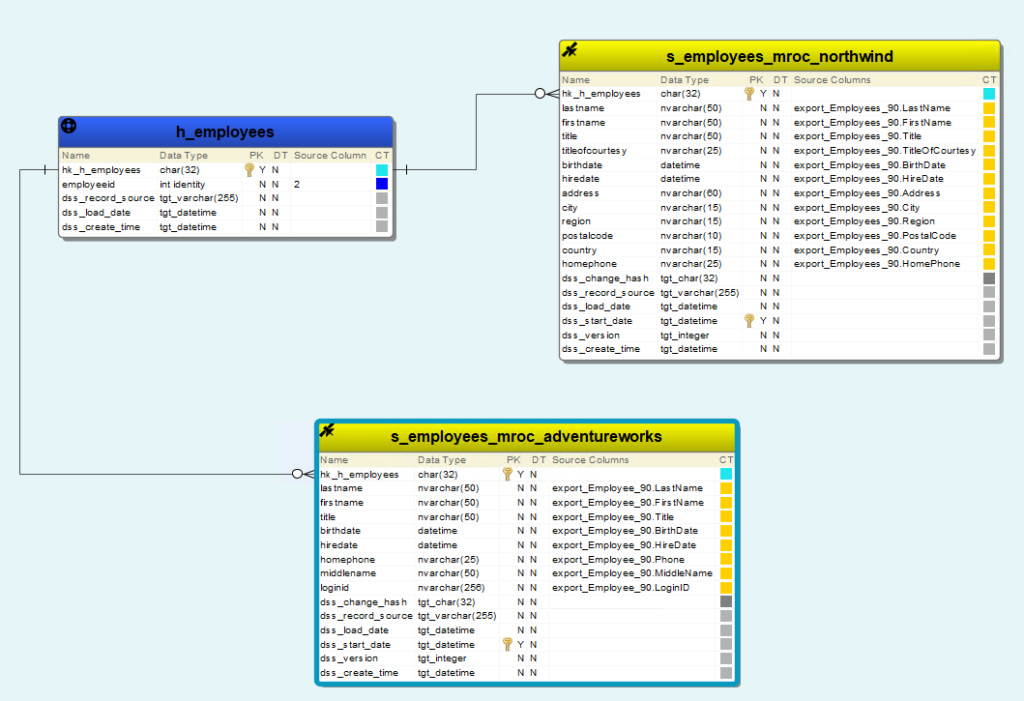Click nvarchar(256) data type for loginid
This screenshot has height=701, width=1024.
click(x=451, y=587)
